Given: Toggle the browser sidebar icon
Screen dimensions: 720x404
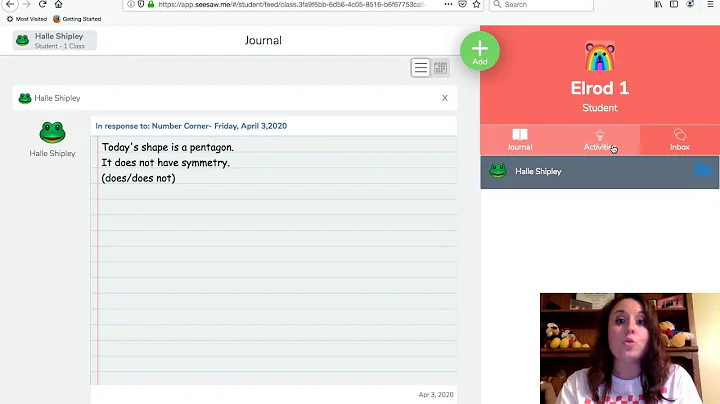Looking at the screenshot, I should pos(674,4).
